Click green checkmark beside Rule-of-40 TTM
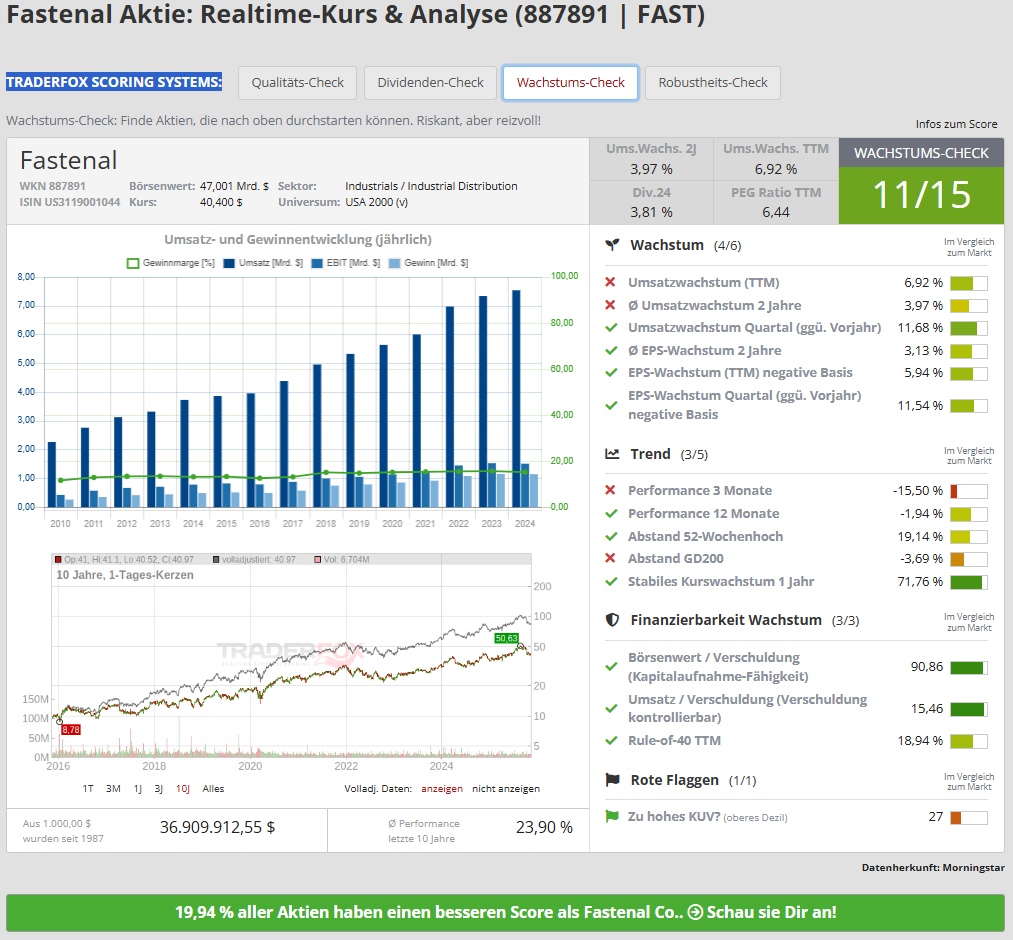 (x=611, y=741)
